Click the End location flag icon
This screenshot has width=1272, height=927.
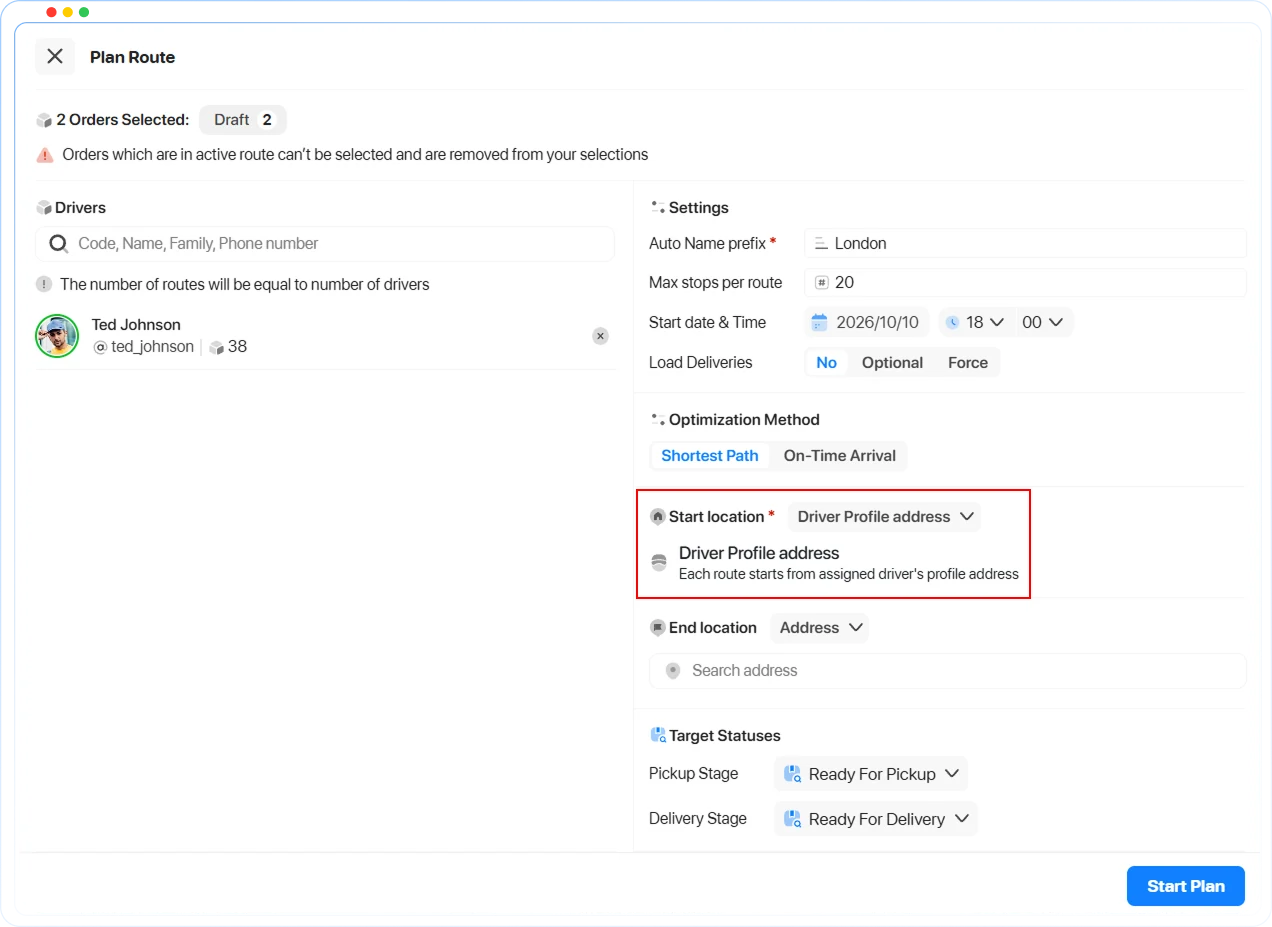[658, 628]
